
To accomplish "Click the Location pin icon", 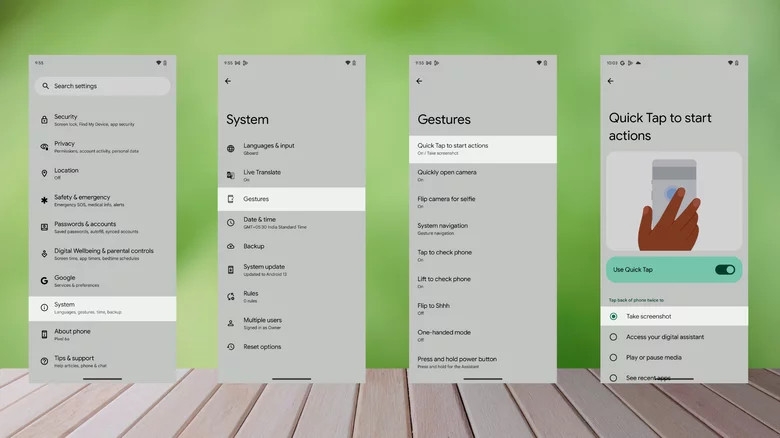I will [x=44, y=173].
